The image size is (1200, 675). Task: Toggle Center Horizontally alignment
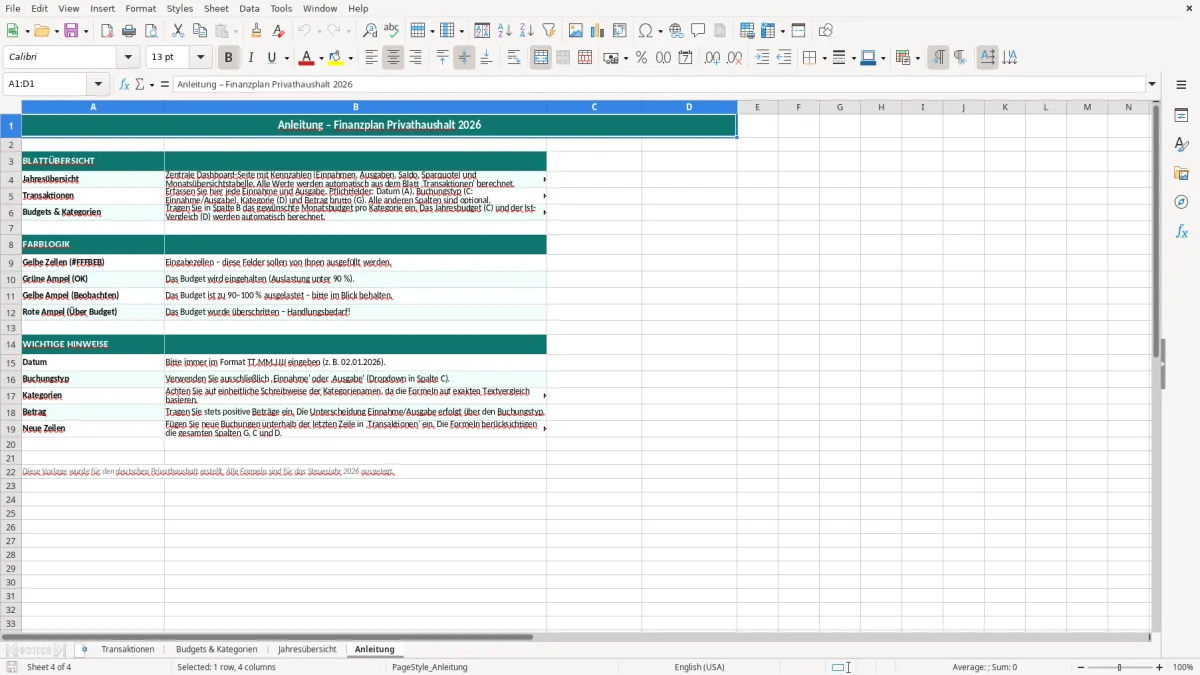tap(393, 58)
